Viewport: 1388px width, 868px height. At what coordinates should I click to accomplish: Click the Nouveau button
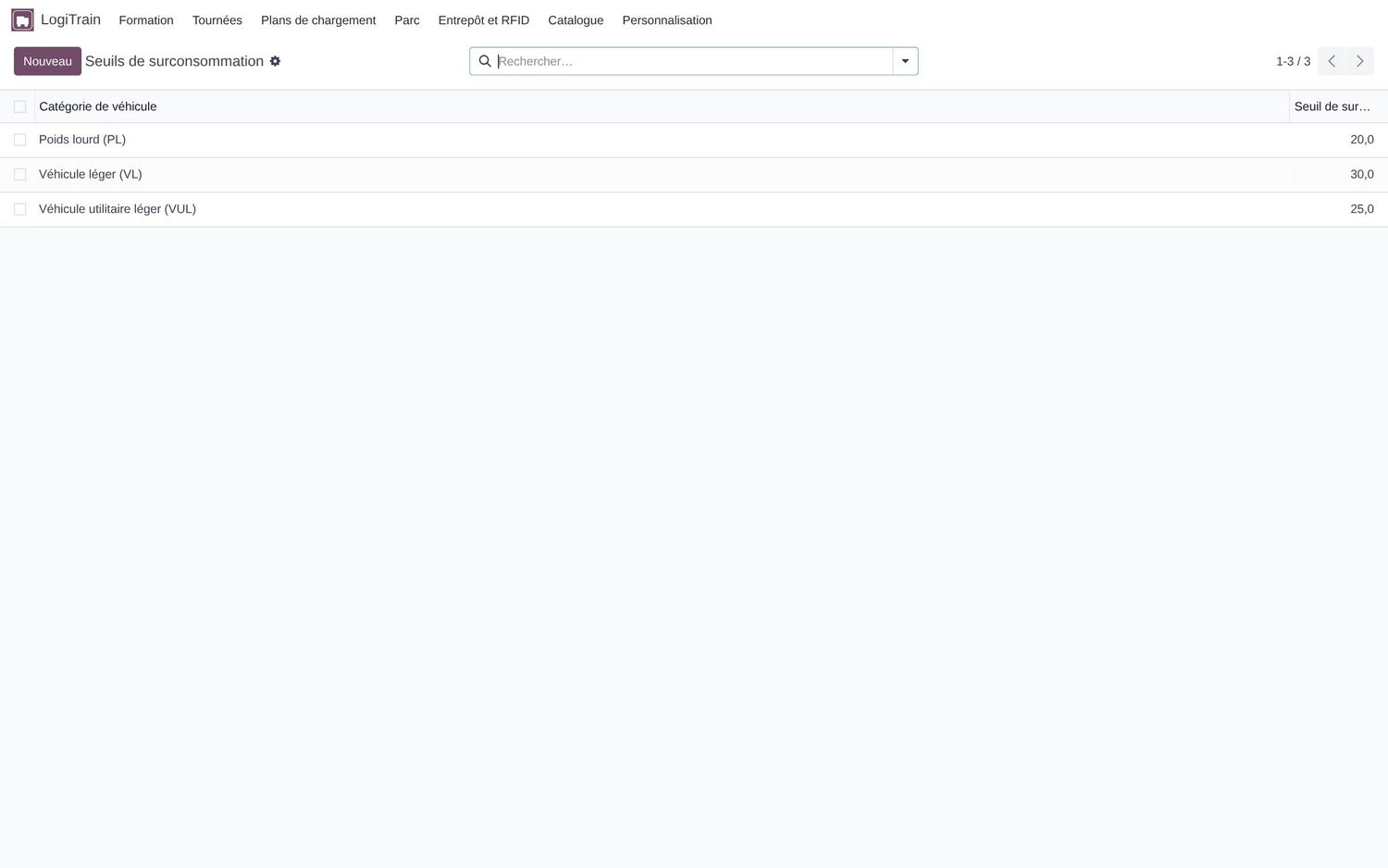(47, 61)
